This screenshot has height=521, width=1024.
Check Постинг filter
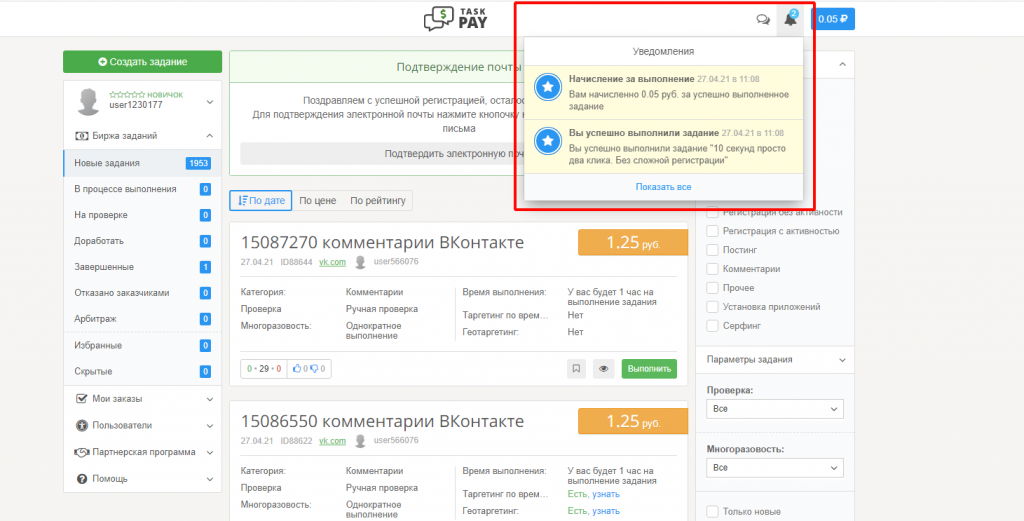(712, 250)
